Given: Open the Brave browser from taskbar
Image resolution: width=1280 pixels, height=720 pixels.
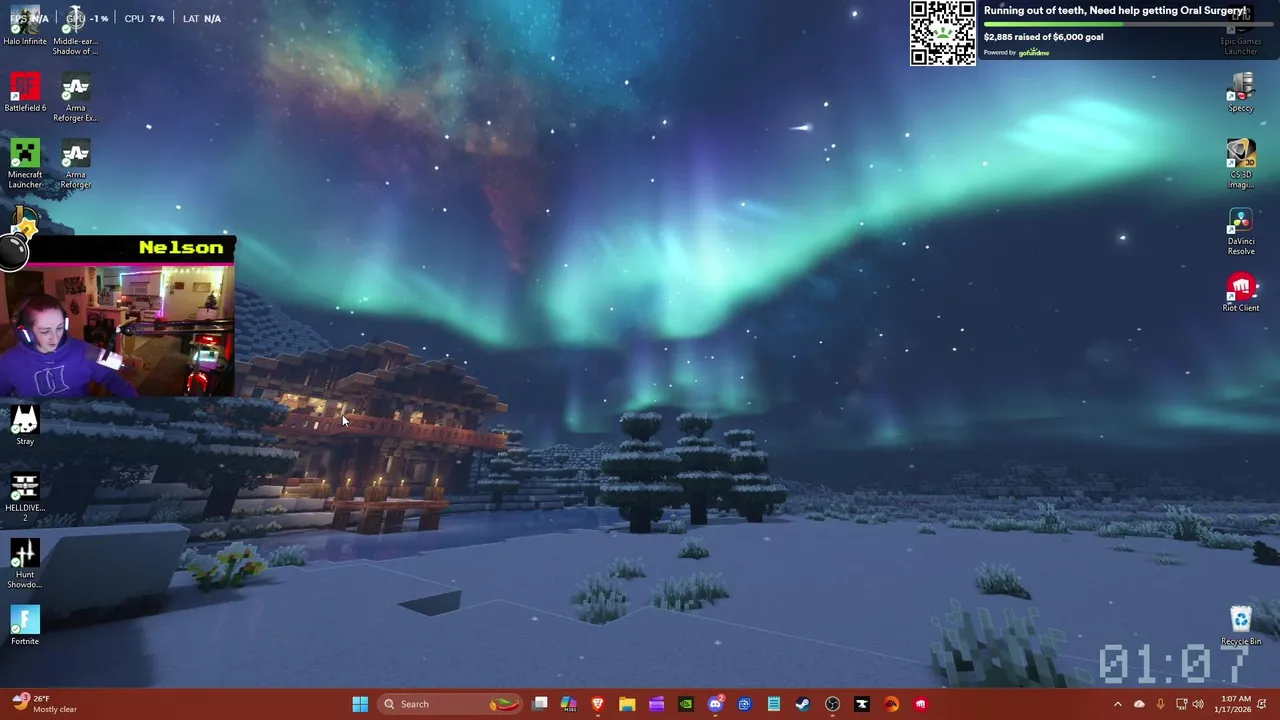Looking at the screenshot, I should [598, 704].
